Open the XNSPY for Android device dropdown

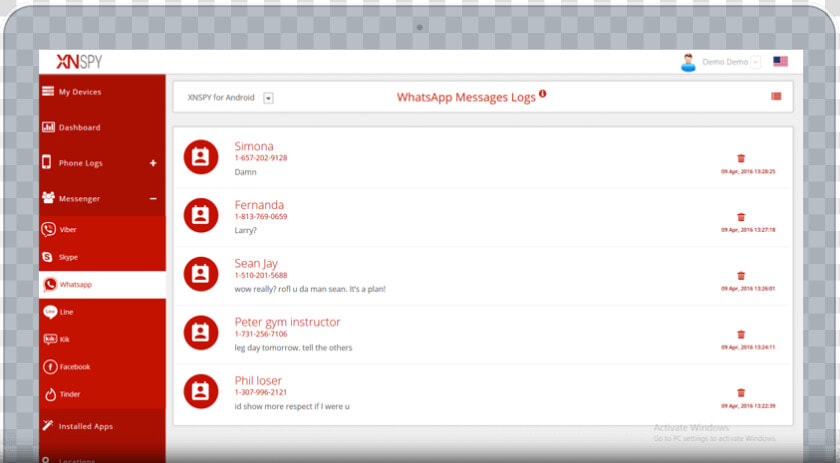click(268, 98)
